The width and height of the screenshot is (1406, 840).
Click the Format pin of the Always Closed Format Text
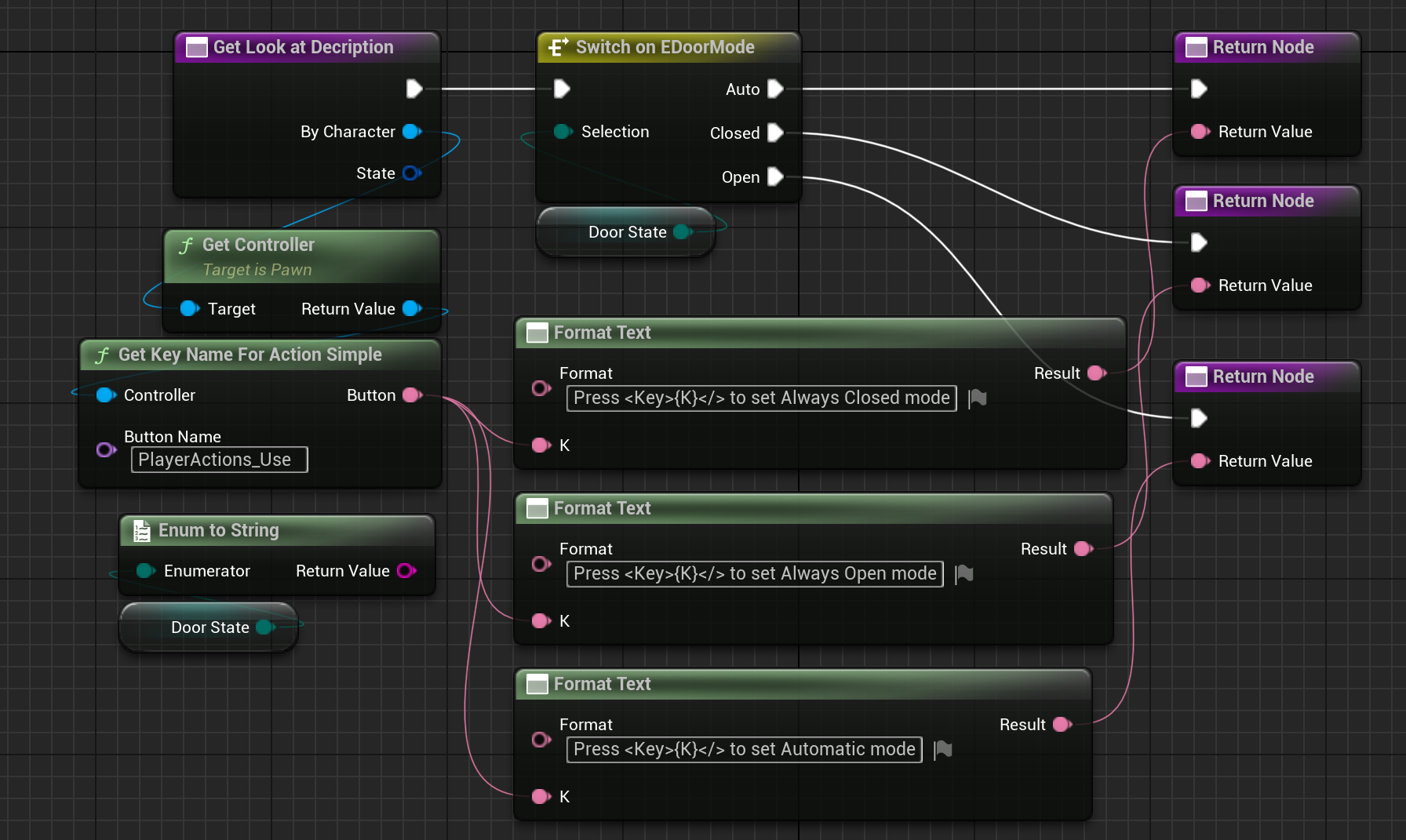click(541, 388)
